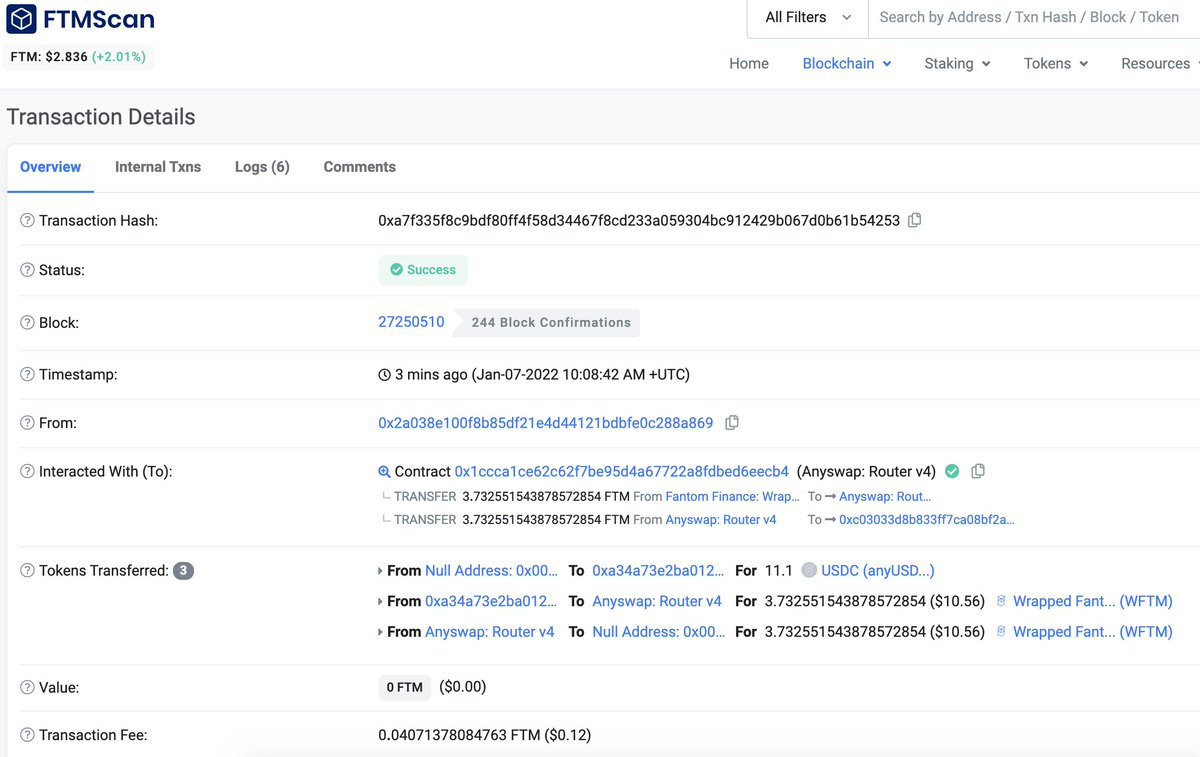This screenshot has height=757, width=1200.
Task: Click the green verified checkmark after Router v4
Action: click(x=952, y=471)
